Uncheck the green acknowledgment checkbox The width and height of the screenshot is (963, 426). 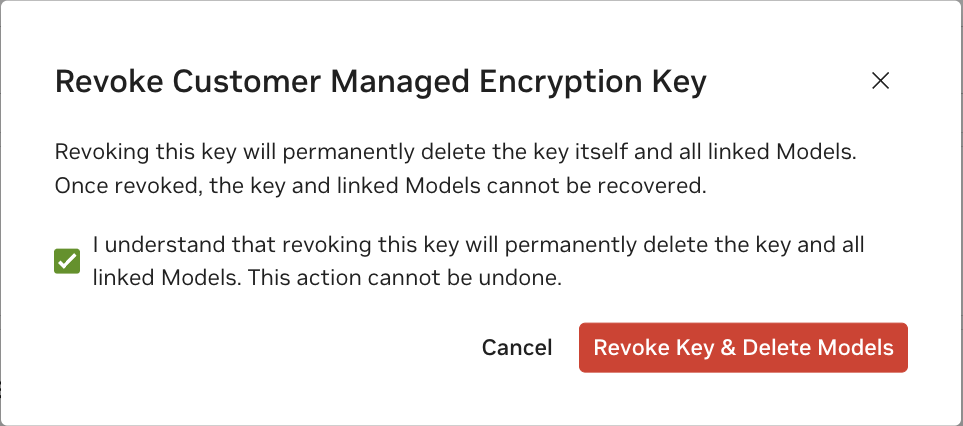[x=67, y=262]
